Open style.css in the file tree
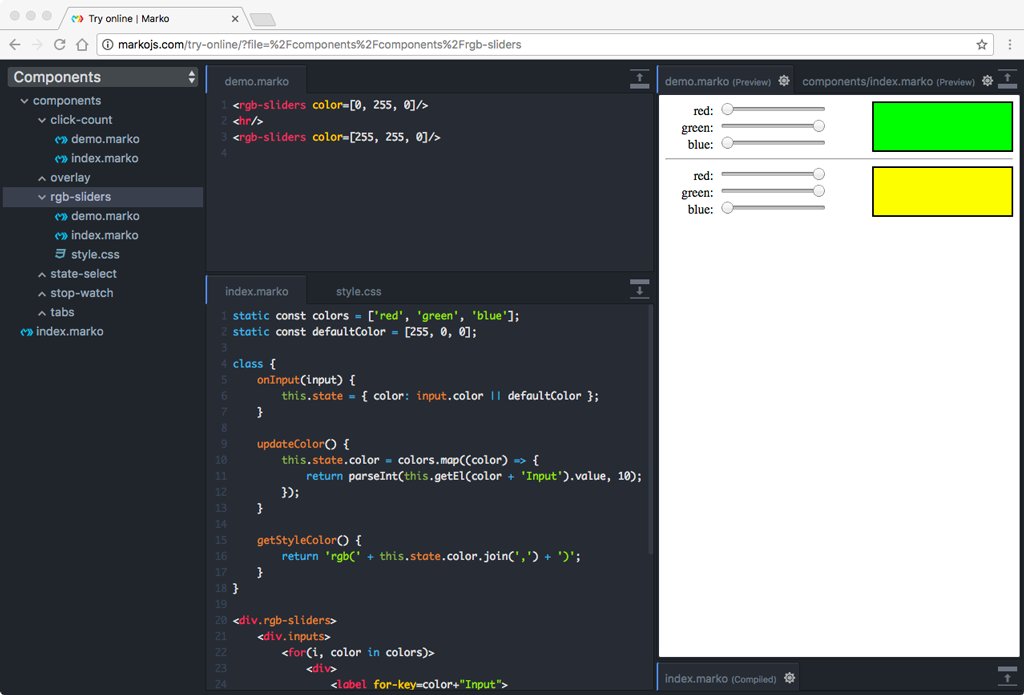Image resolution: width=1024 pixels, height=695 pixels. pos(95,255)
